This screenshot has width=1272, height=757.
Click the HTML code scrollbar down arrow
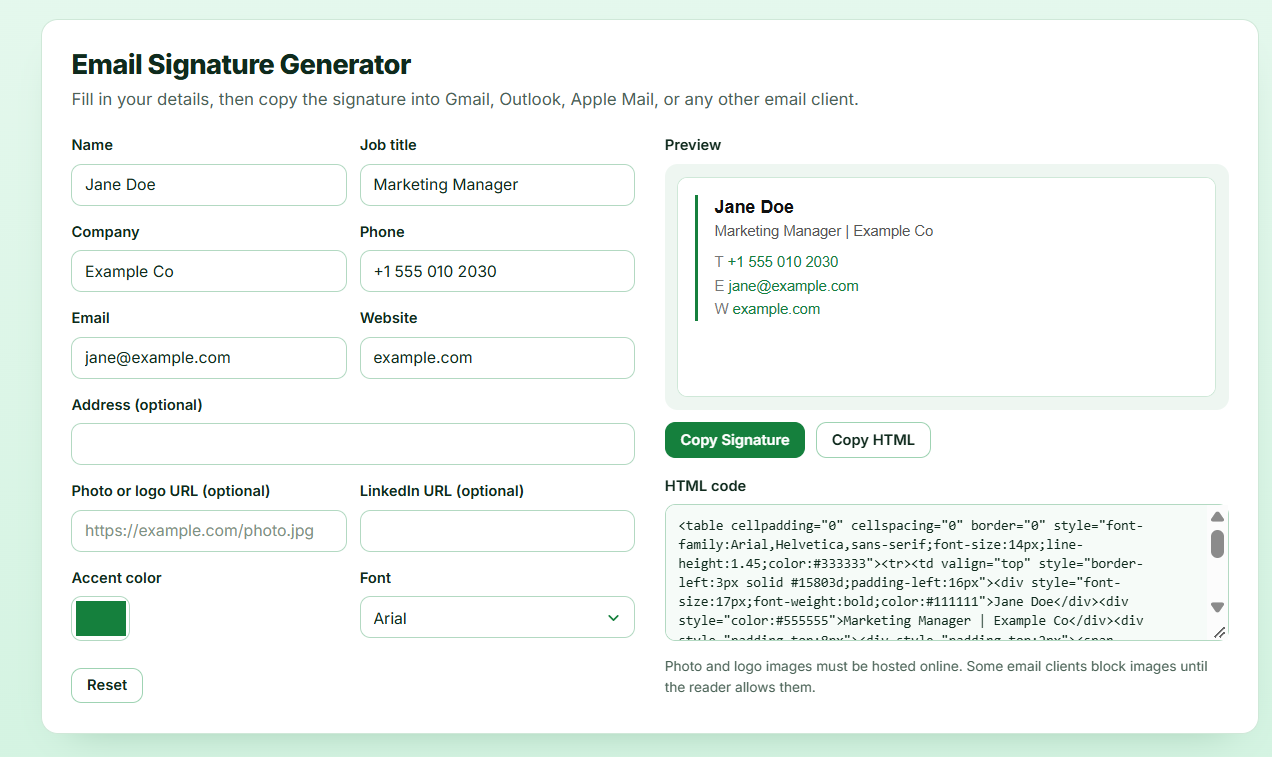(1217, 607)
